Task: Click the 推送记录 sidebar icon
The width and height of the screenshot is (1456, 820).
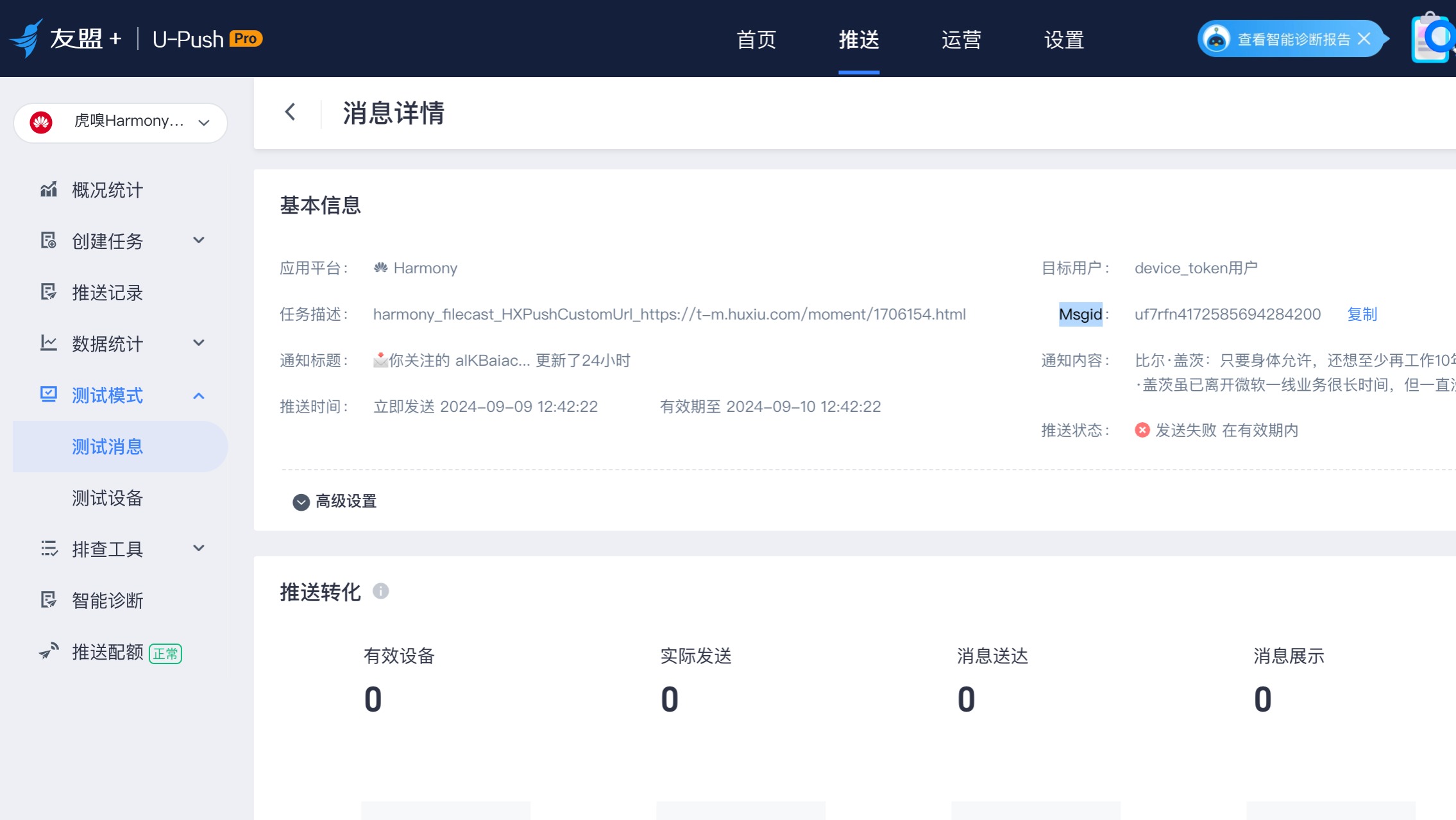Action: tap(49, 292)
